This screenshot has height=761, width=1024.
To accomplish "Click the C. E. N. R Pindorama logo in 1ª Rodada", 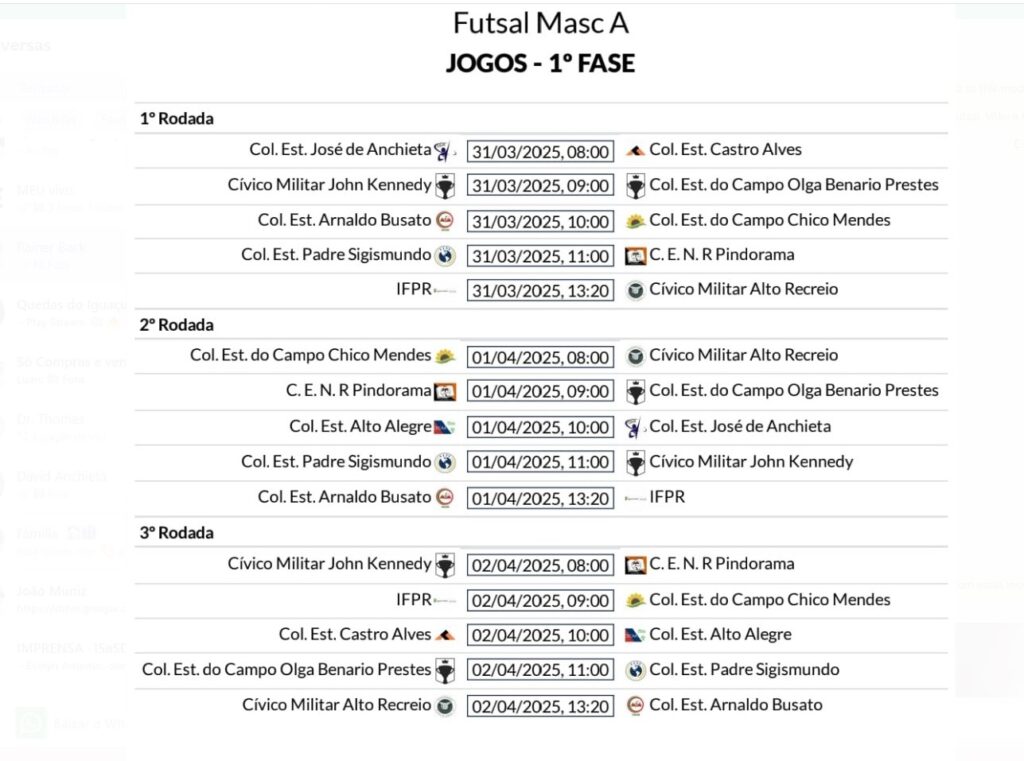I will (x=635, y=256).
